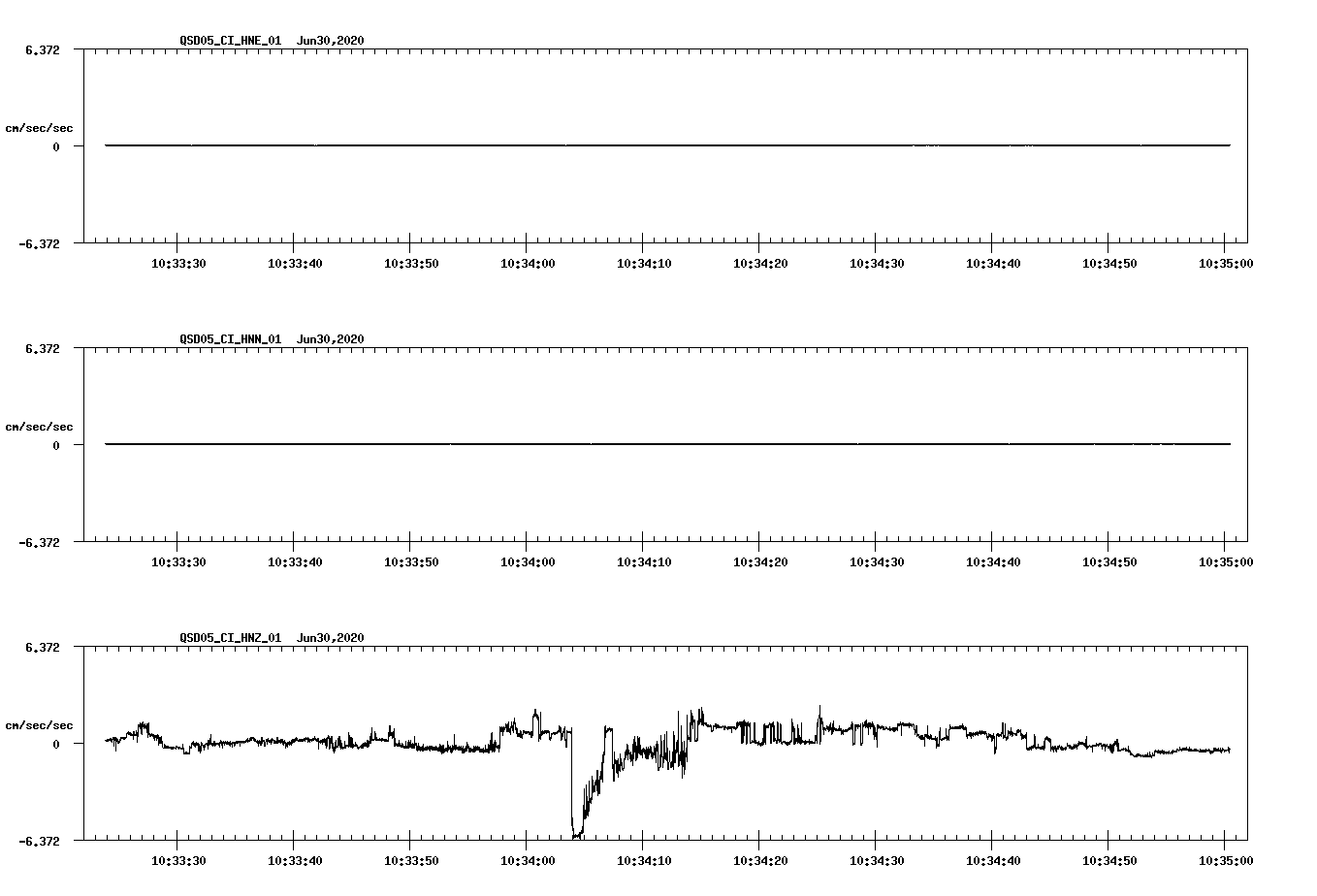Select the 10:33:30 tick label under HNN plot
Image resolution: width=1317 pixels, height=896 pixels.
(x=178, y=562)
